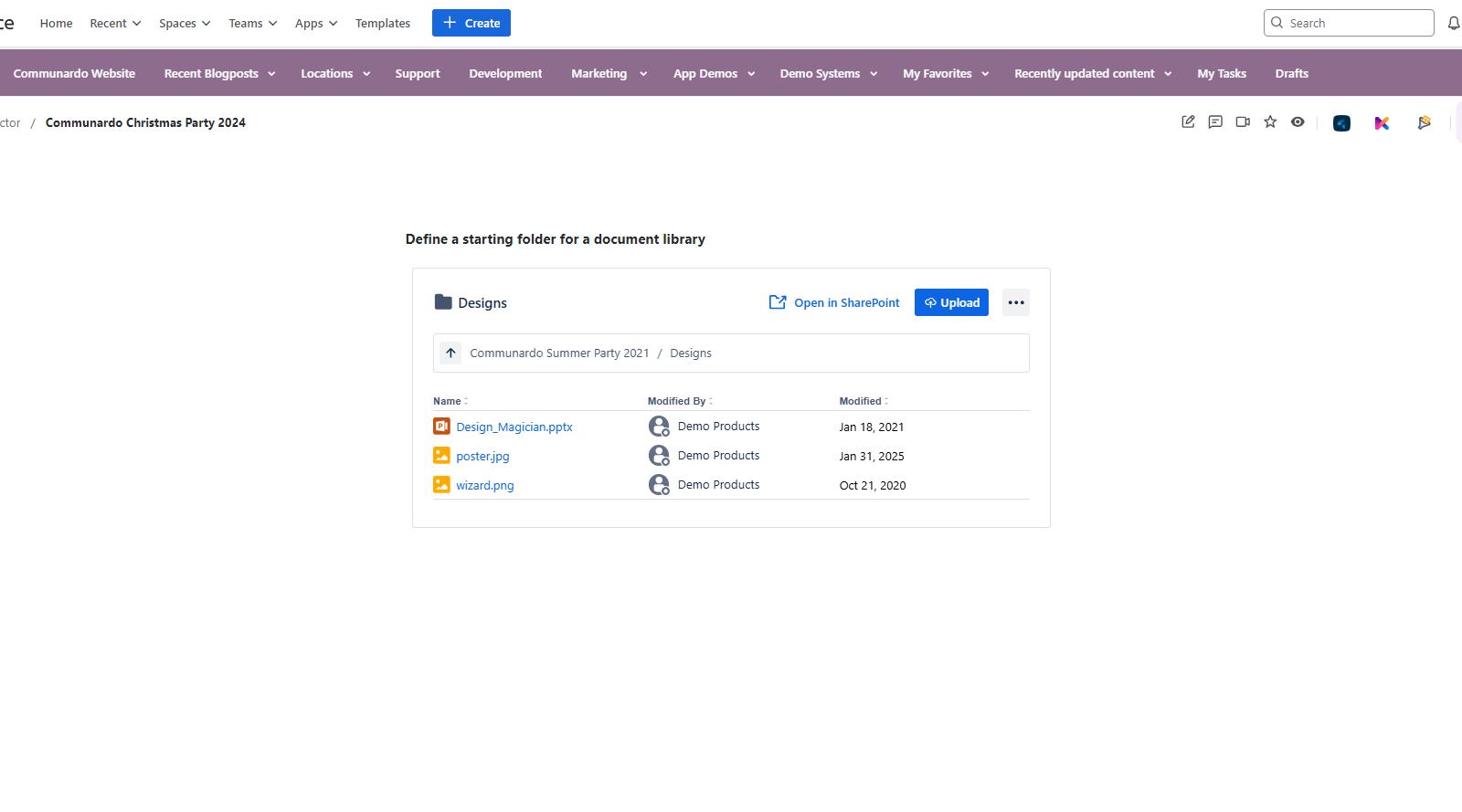Screen dimensions: 1462x812
Task: Sort by Modified date column
Action: tap(863, 401)
